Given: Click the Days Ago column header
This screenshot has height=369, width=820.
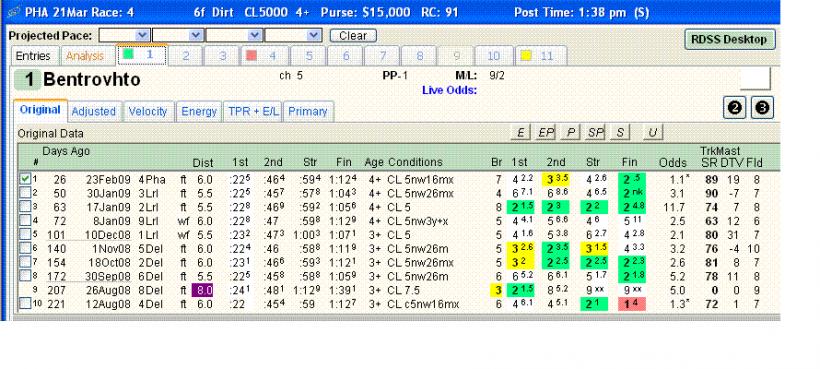Looking at the screenshot, I should click(x=66, y=151).
